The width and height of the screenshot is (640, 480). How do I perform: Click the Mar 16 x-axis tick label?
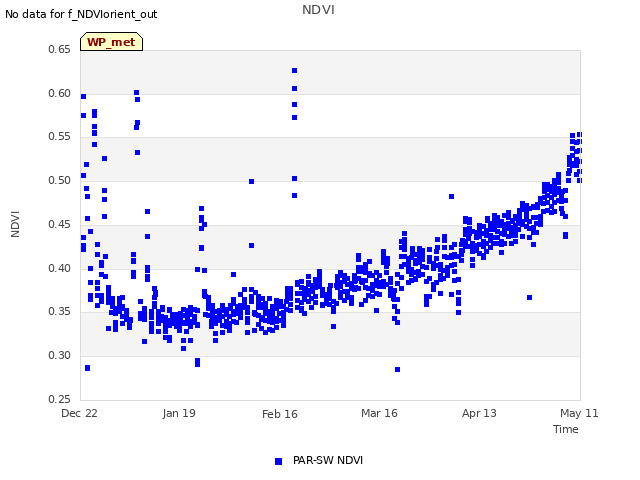pyautogui.click(x=379, y=413)
